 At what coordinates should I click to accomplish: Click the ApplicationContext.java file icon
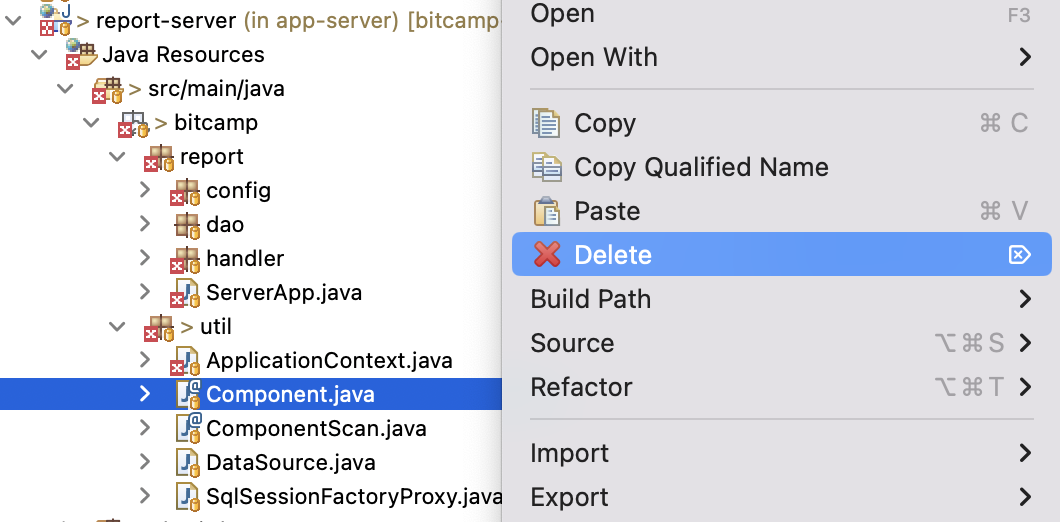pyautogui.click(x=185, y=360)
